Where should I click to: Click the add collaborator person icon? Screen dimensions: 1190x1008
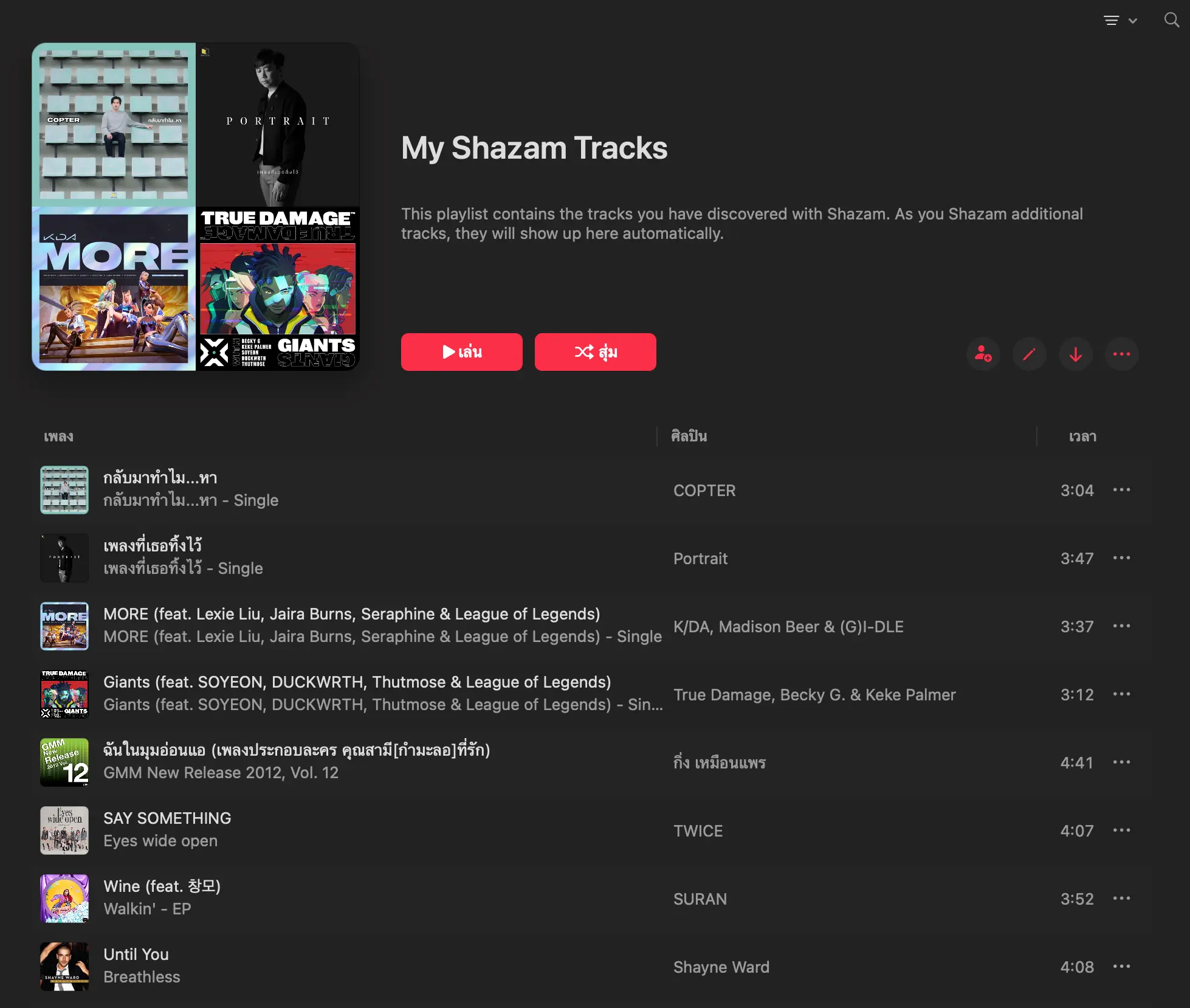(x=983, y=354)
